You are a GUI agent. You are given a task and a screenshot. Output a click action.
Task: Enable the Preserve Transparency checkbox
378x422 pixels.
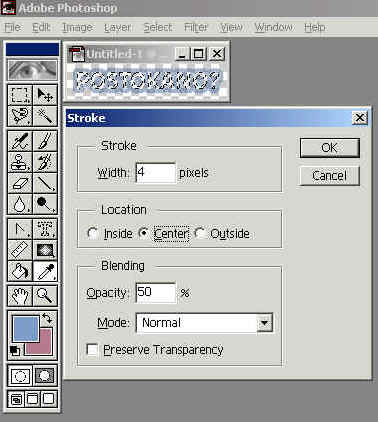[92, 350]
